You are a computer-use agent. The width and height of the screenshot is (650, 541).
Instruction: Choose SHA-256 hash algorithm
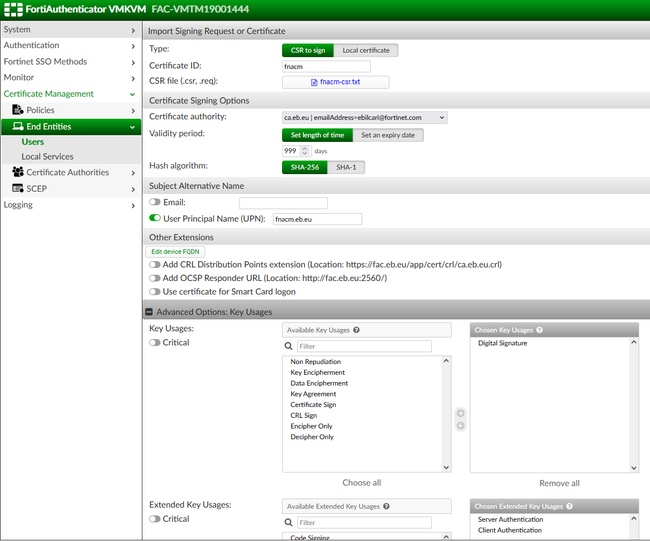pos(305,167)
